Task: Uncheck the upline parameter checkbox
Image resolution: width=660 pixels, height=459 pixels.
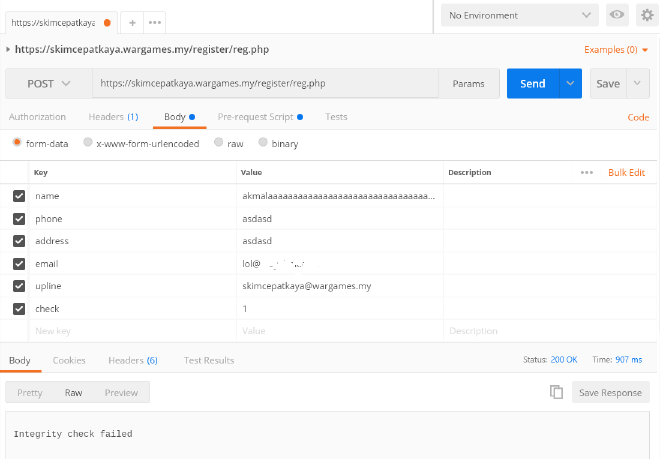Action: (19, 286)
